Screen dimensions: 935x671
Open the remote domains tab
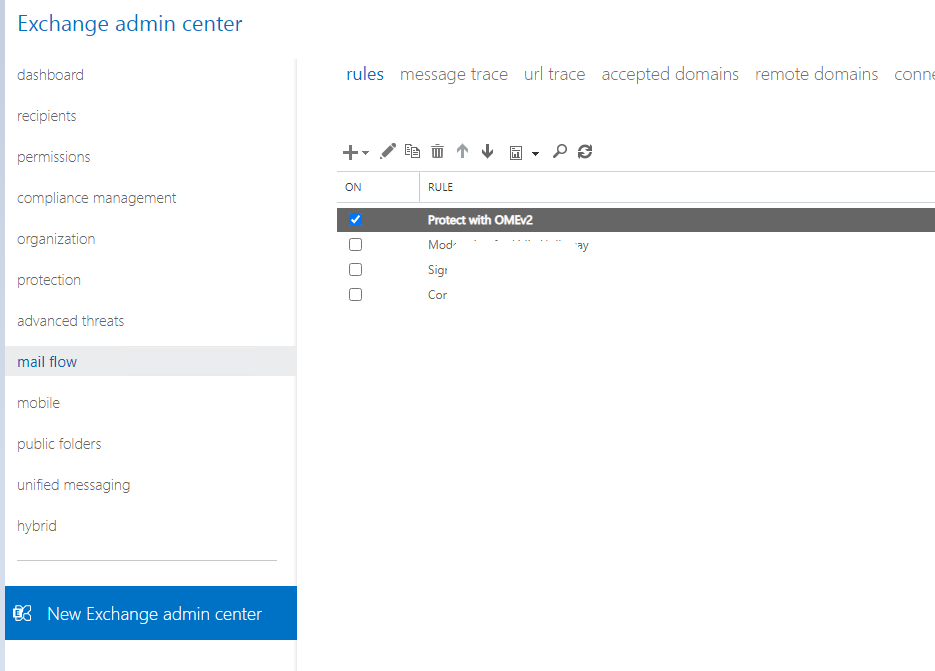816,74
